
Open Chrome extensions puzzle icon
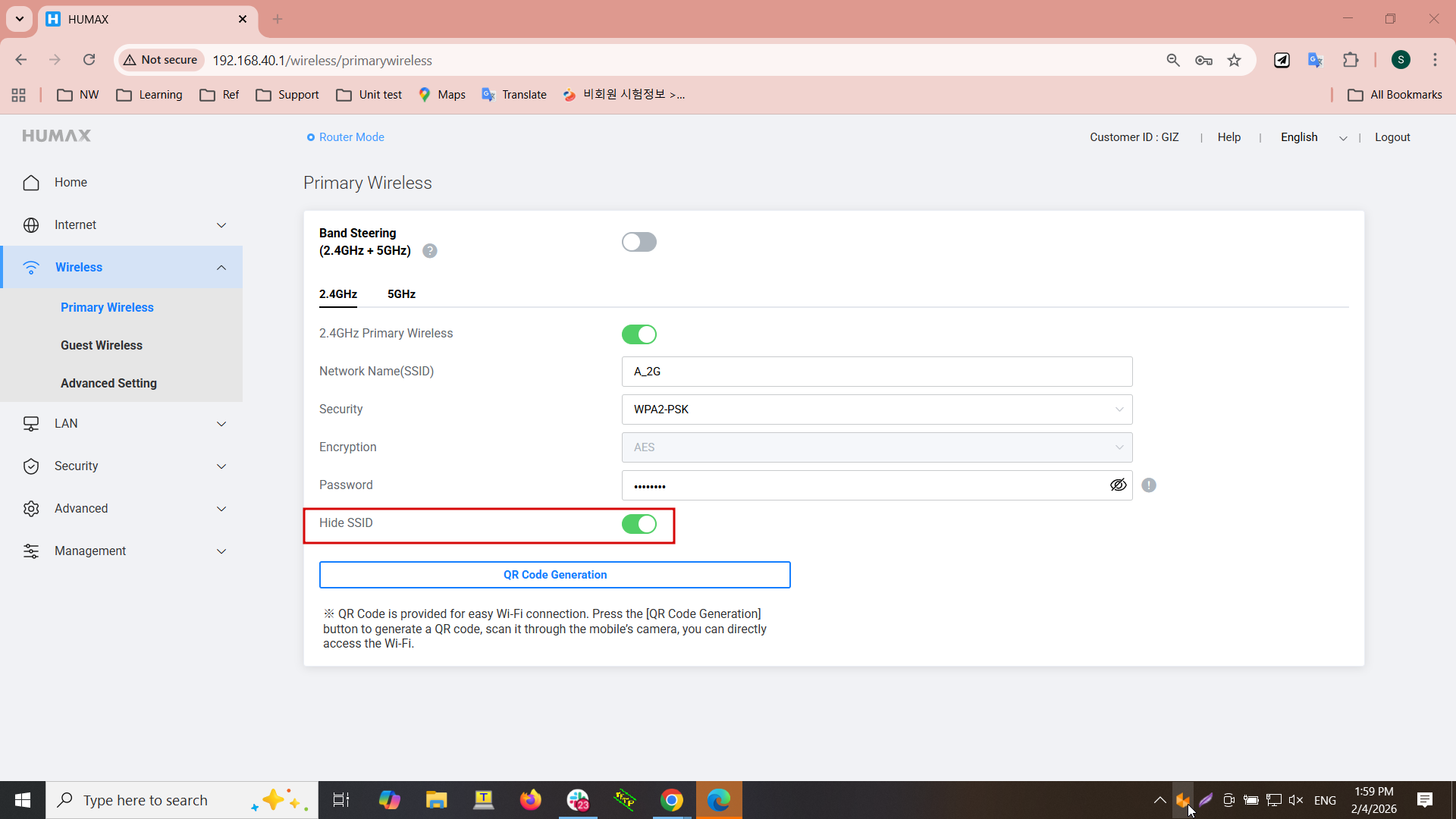pos(1351,60)
